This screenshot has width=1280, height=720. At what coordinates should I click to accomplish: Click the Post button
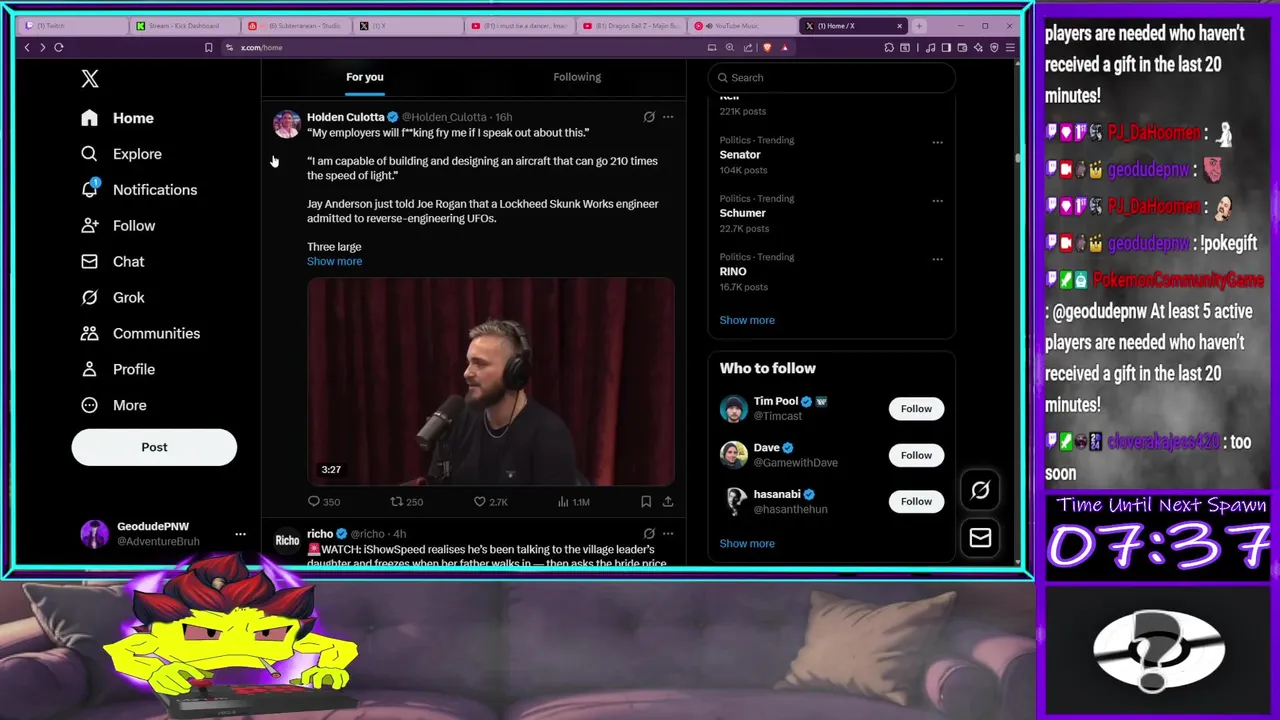(154, 447)
